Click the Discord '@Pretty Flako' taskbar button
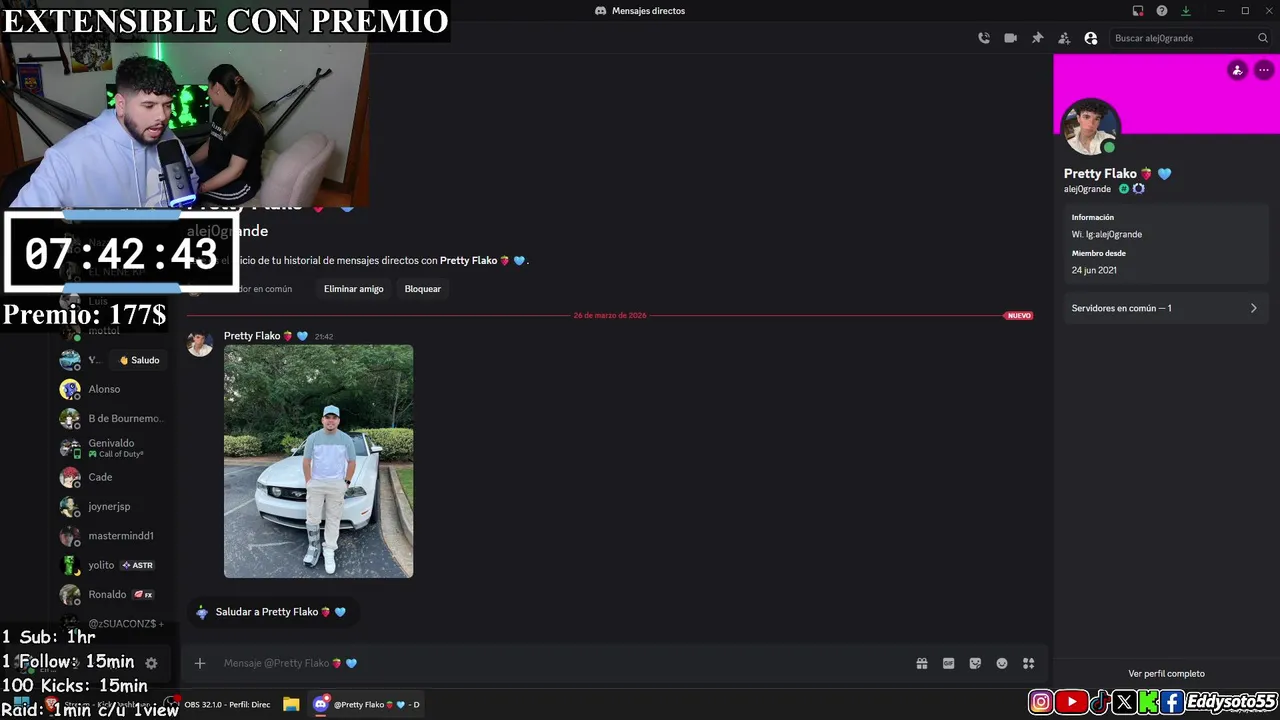Image resolution: width=1280 pixels, height=720 pixels. [x=367, y=705]
